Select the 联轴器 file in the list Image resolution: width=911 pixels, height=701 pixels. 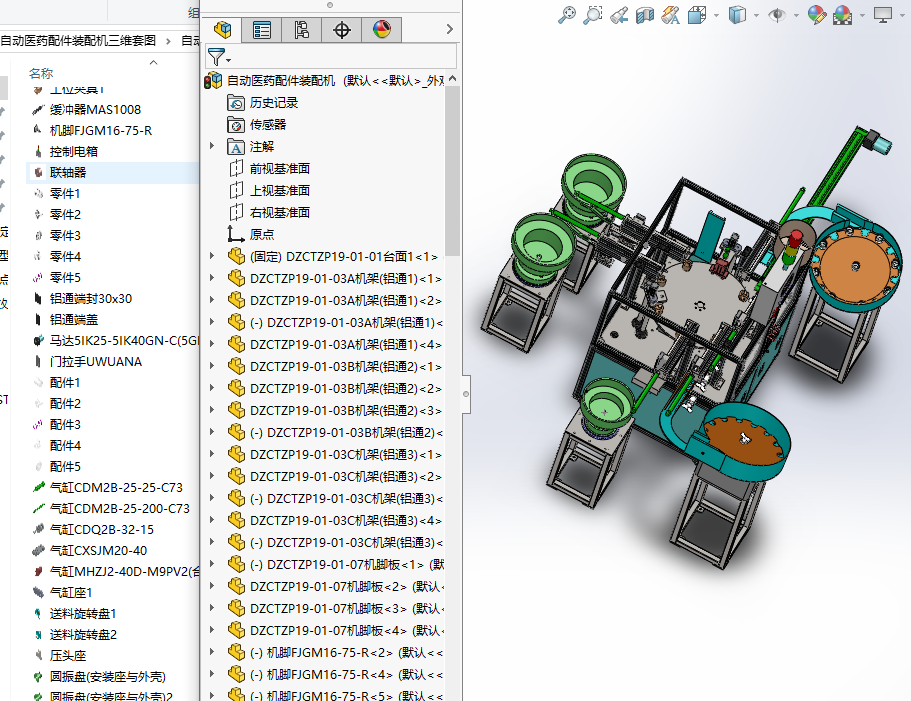tap(68, 172)
